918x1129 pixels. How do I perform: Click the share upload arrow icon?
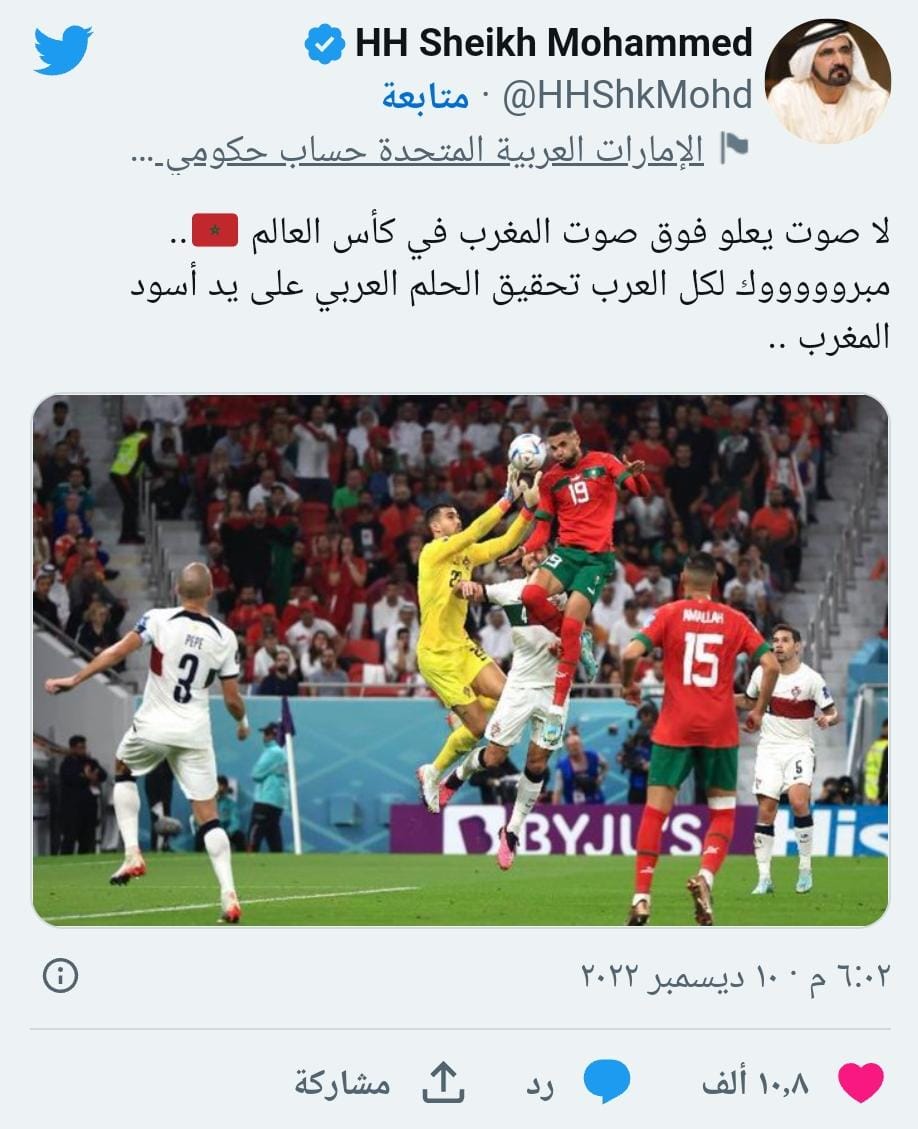click(x=443, y=1082)
